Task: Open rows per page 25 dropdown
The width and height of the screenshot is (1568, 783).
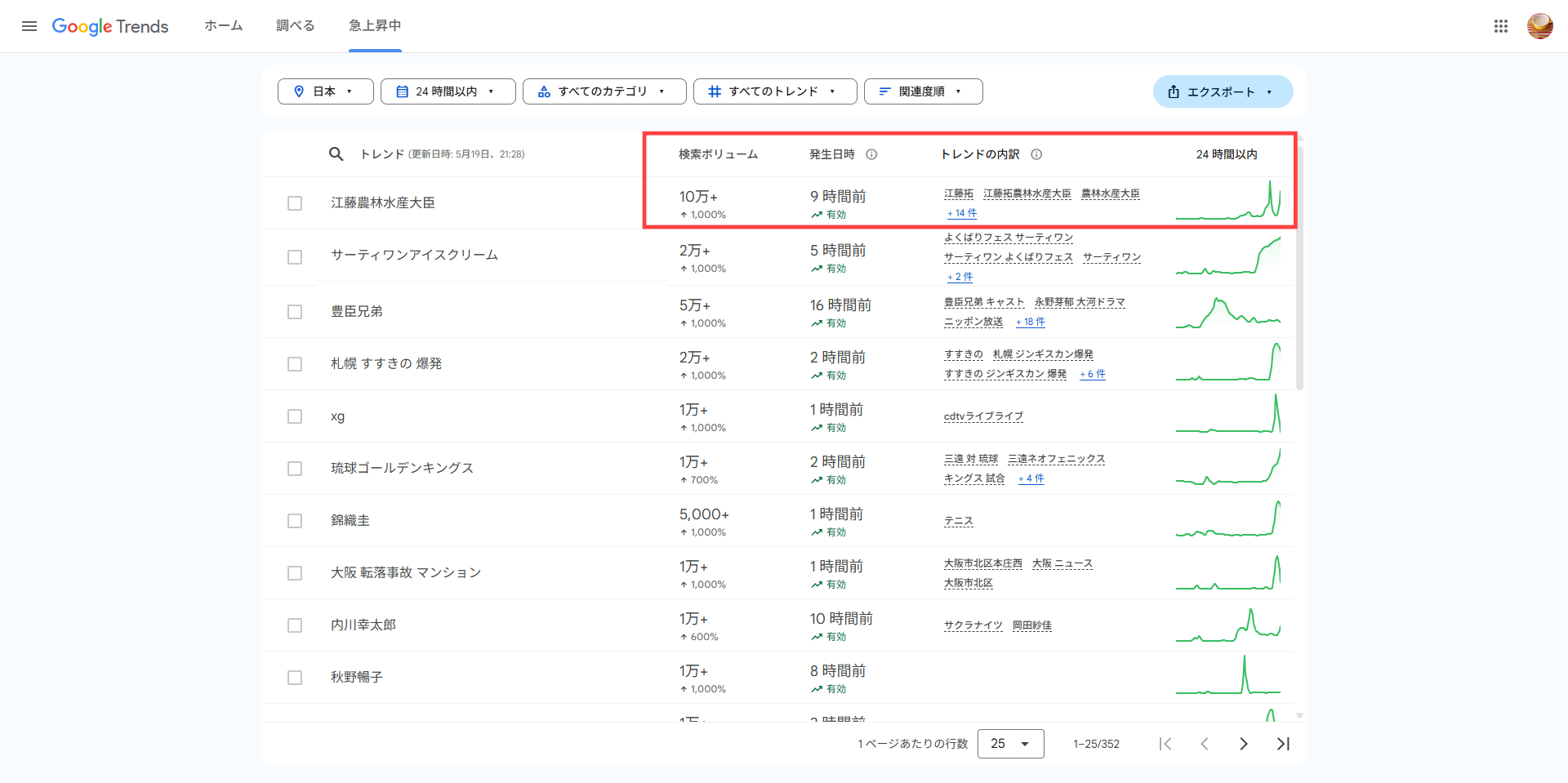Action: 1011,744
